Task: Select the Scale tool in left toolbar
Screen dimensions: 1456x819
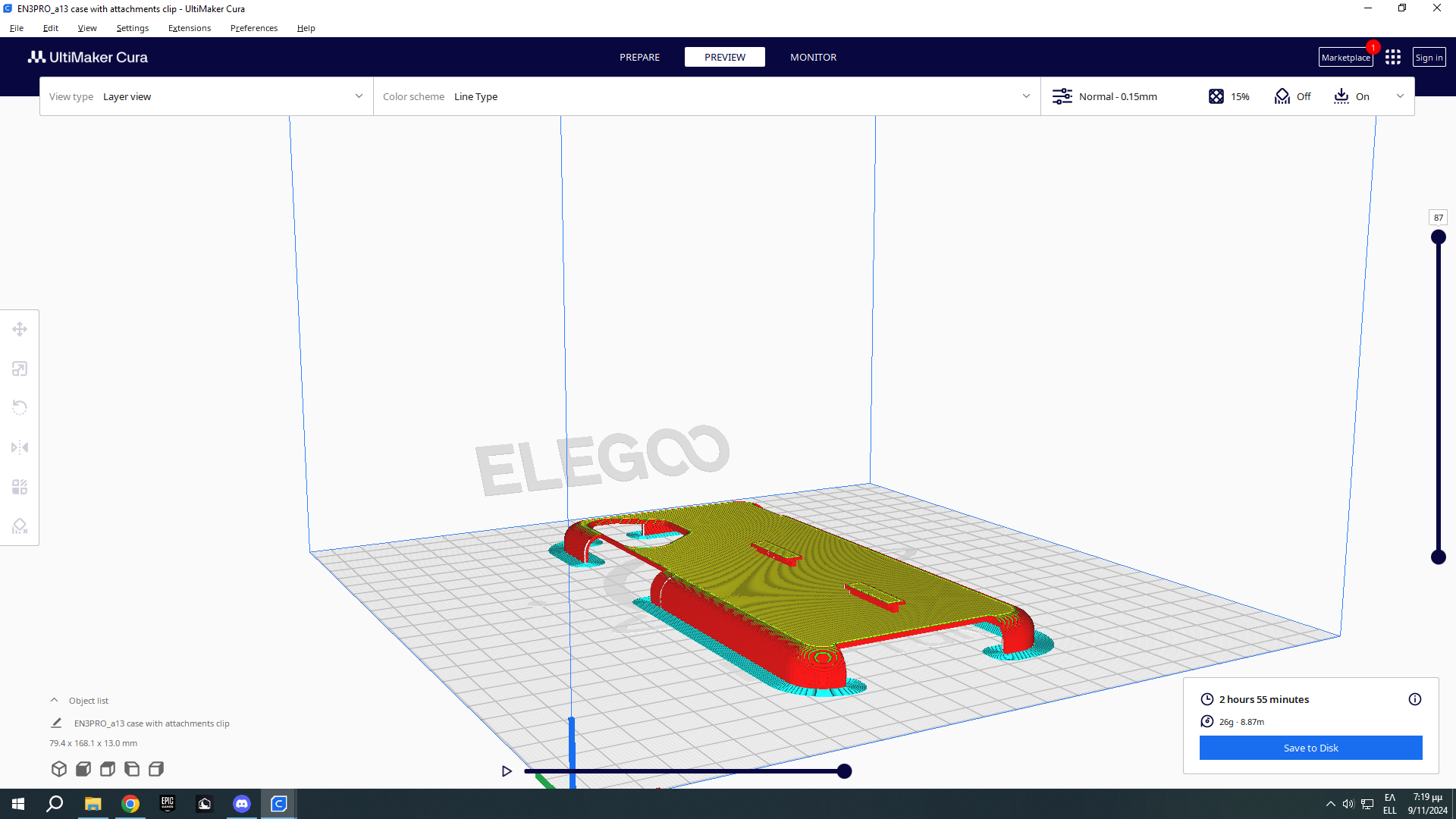Action: (20, 369)
